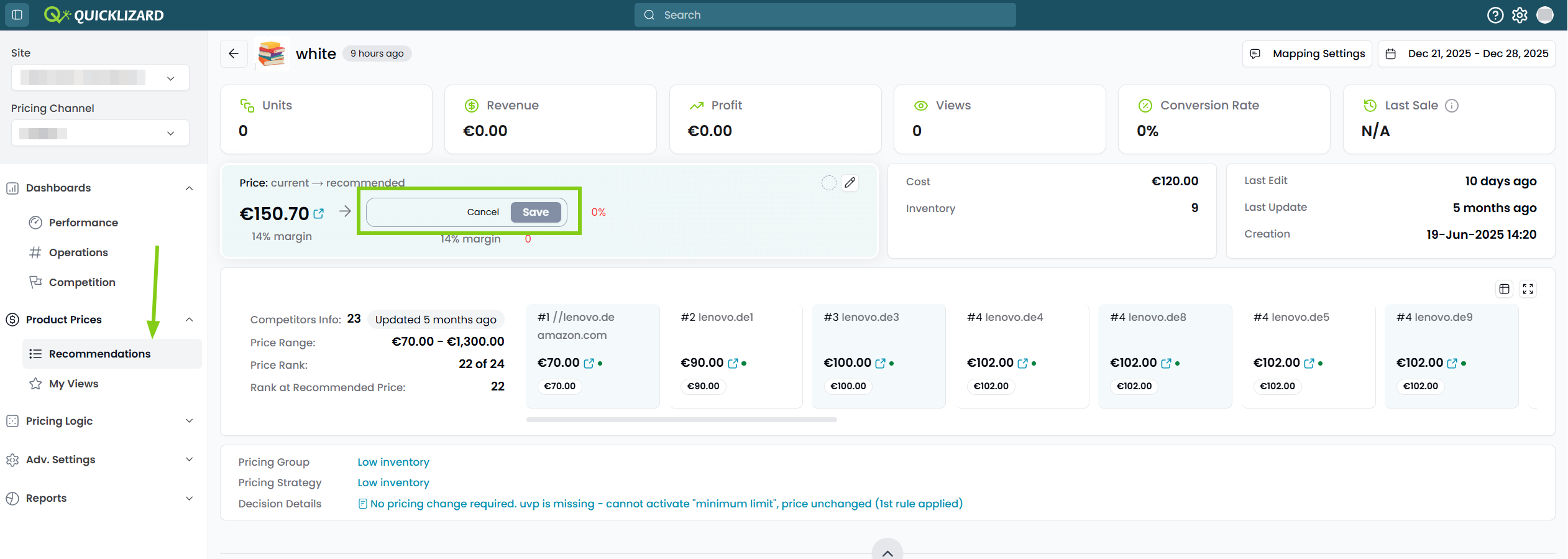This screenshot has width=1568, height=559.
Task: Click the book product thumbnail
Action: tap(272, 53)
